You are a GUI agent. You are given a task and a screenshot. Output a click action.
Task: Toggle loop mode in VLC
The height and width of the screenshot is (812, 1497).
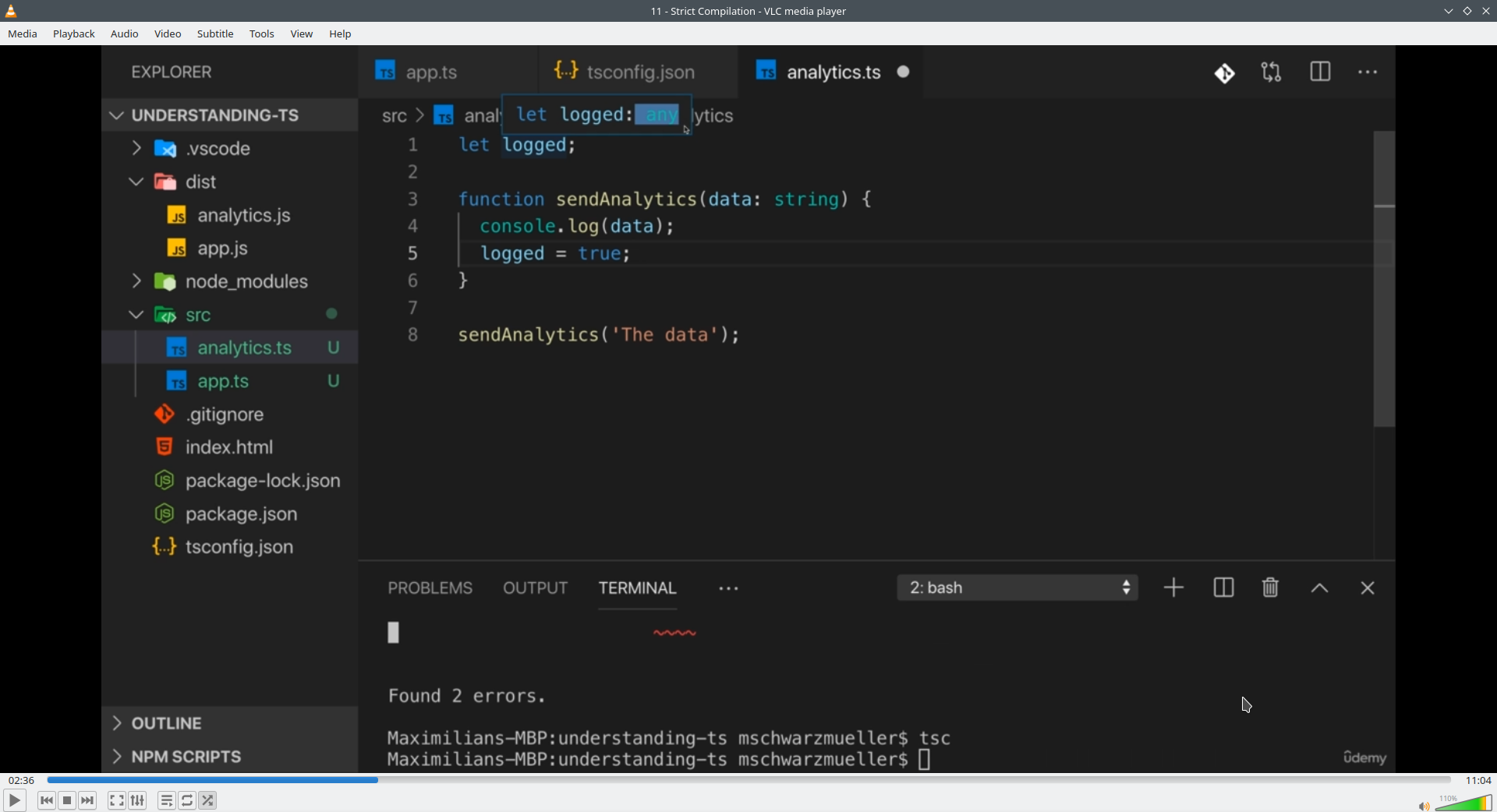[x=187, y=800]
